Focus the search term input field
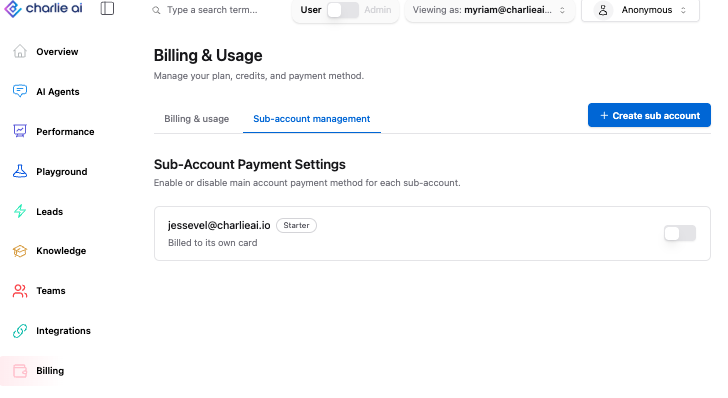 click(x=212, y=10)
